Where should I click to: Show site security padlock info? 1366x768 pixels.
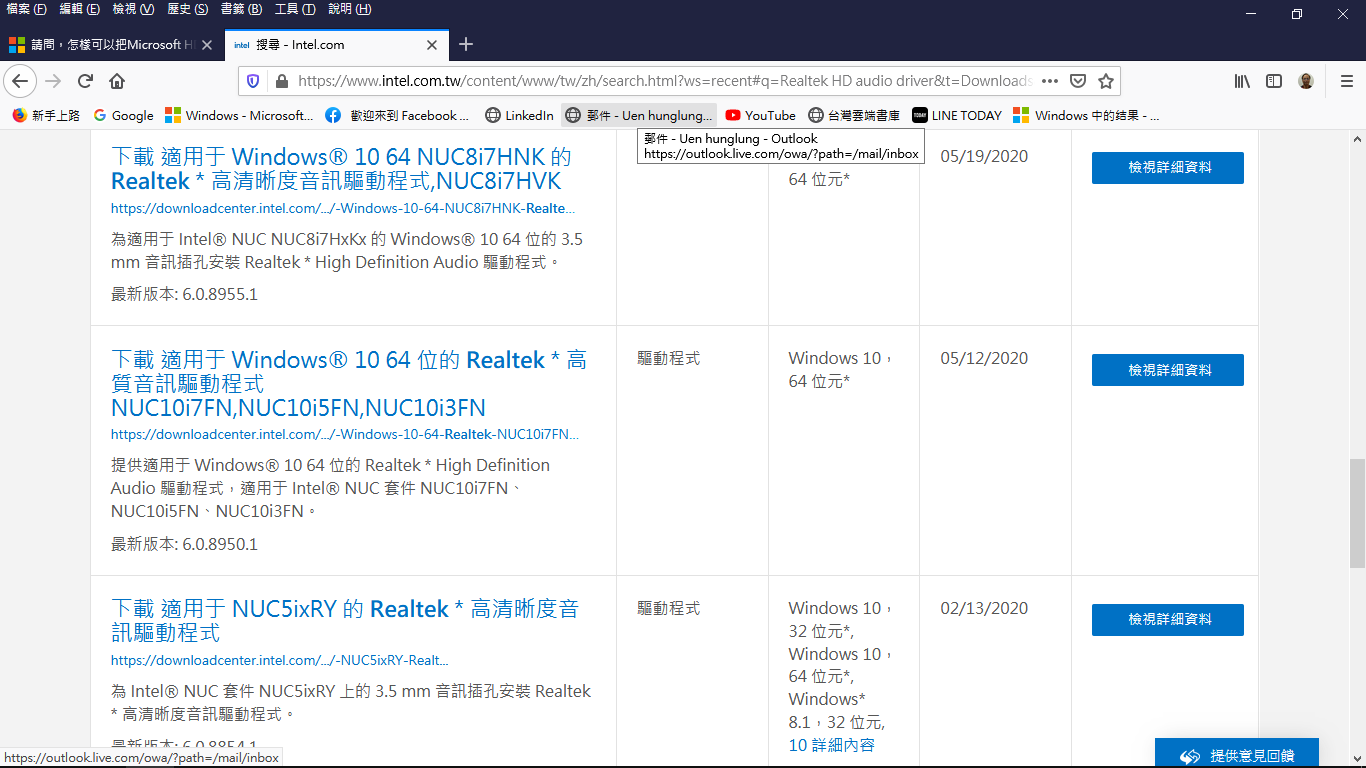(x=281, y=81)
